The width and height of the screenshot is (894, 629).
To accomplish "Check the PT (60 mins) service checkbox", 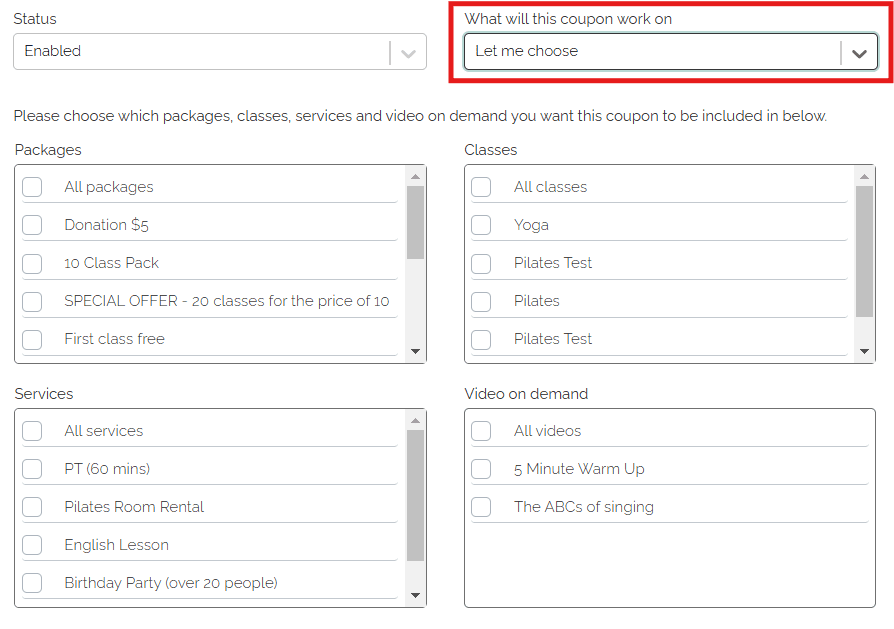I will click(x=33, y=469).
